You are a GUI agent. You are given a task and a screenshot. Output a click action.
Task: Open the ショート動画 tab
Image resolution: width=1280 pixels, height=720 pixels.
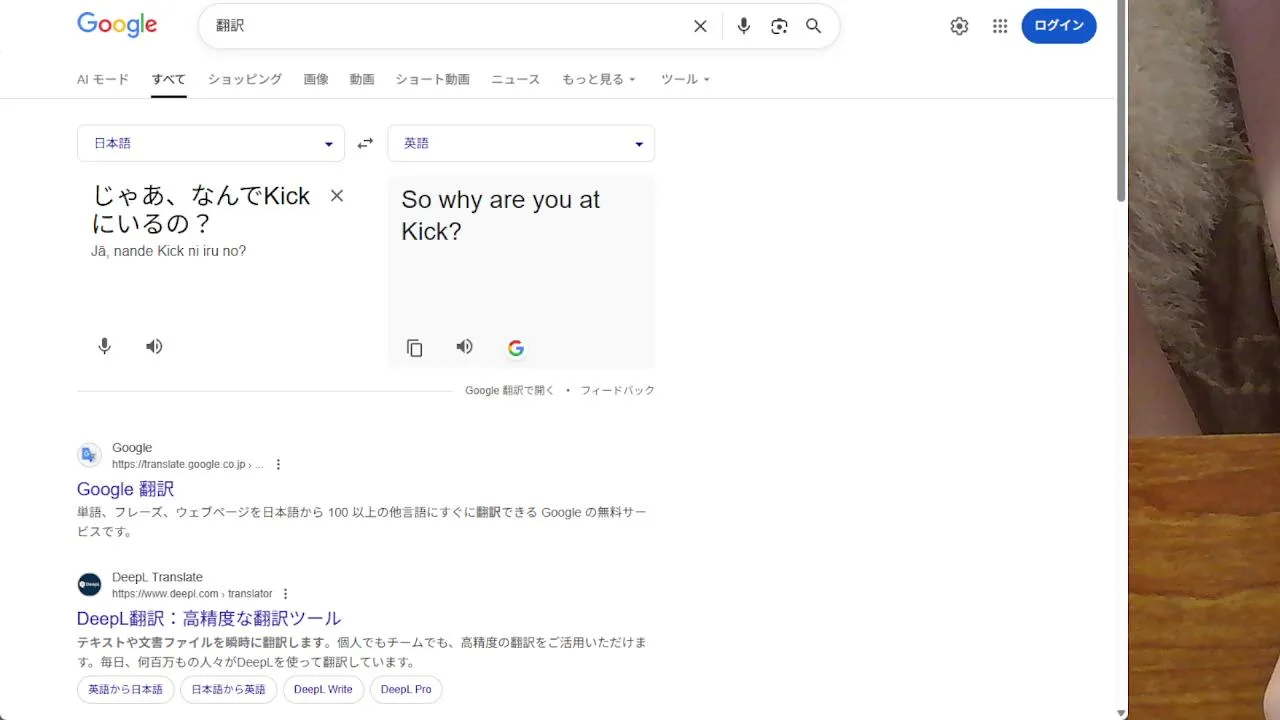click(432, 79)
